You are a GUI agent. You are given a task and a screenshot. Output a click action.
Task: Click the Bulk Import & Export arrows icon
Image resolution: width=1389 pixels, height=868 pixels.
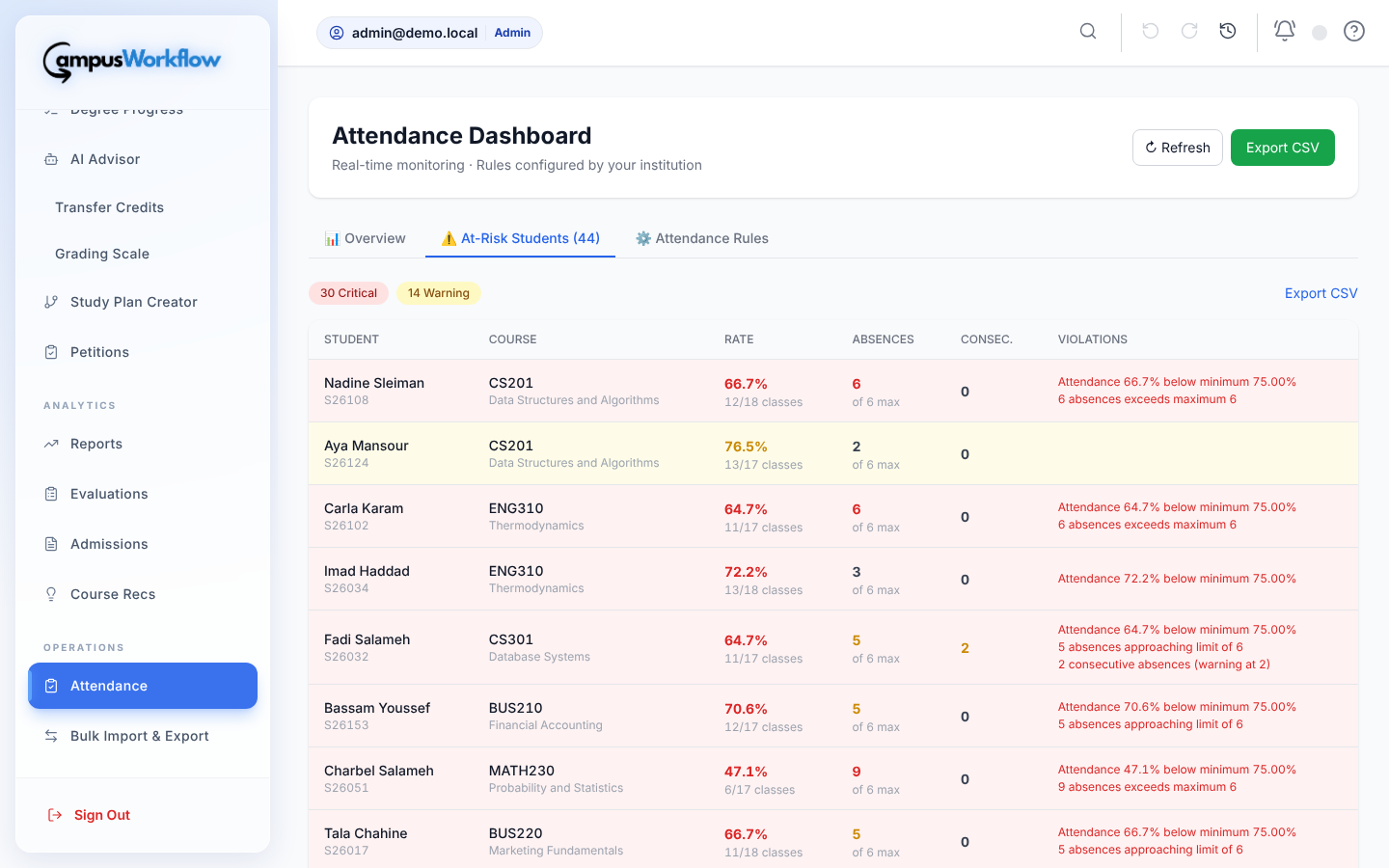[x=51, y=736]
